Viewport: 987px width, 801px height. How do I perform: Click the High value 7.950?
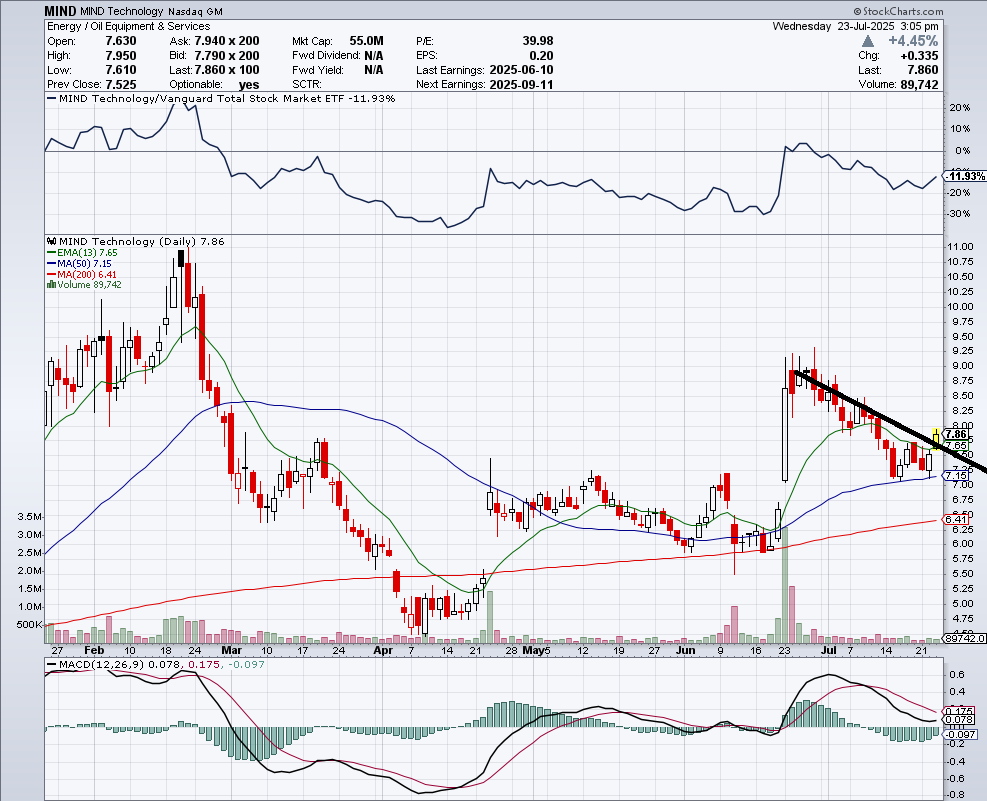pos(121,55)
